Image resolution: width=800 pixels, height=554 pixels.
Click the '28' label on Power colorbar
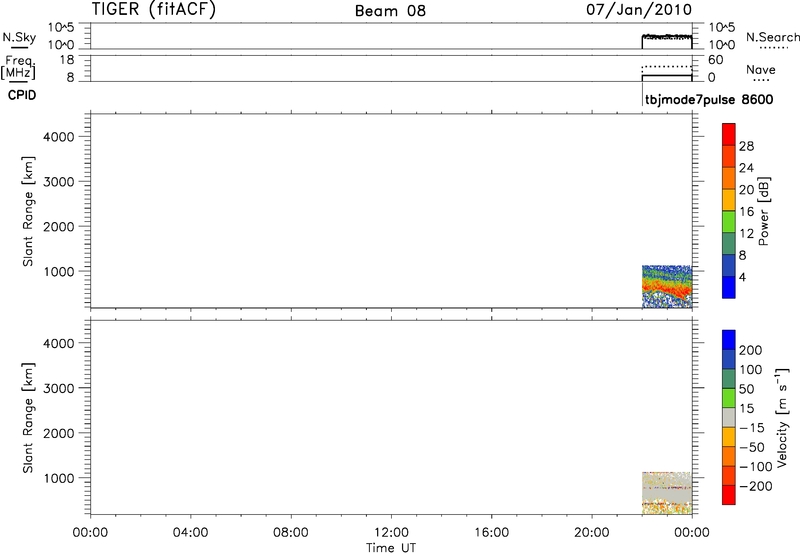(746, 146)
